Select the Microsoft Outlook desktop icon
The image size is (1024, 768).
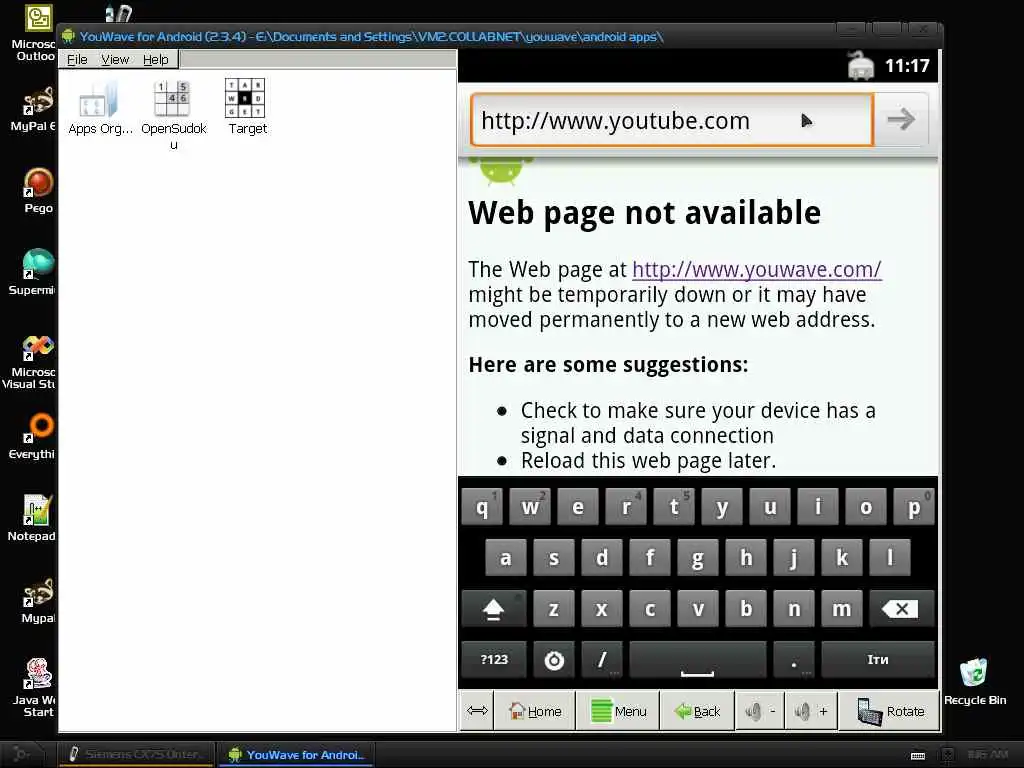[34, 33]
